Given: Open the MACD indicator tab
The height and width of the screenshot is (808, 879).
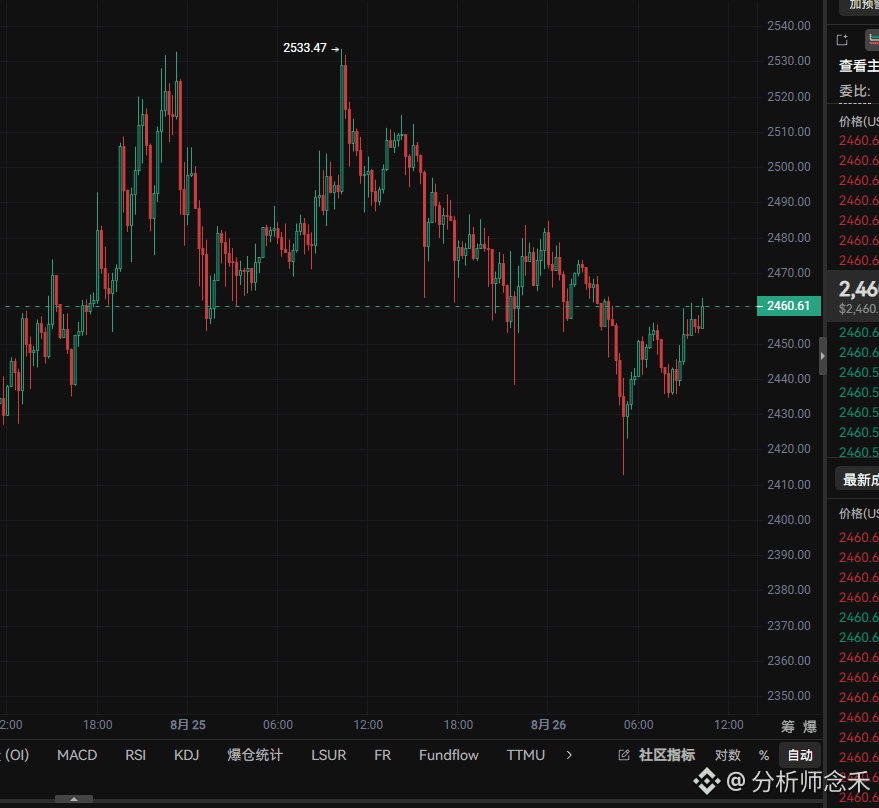Looking at the screenshot, I should 77,755.
